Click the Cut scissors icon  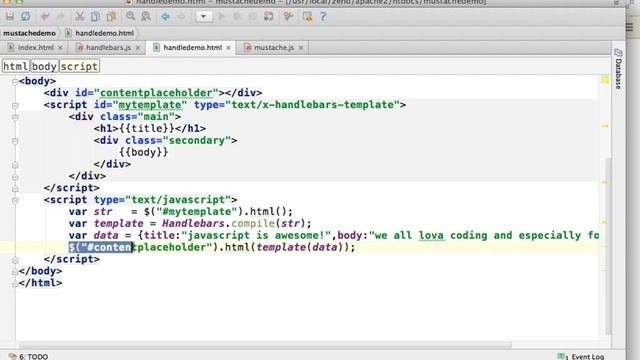coord(80,16)
